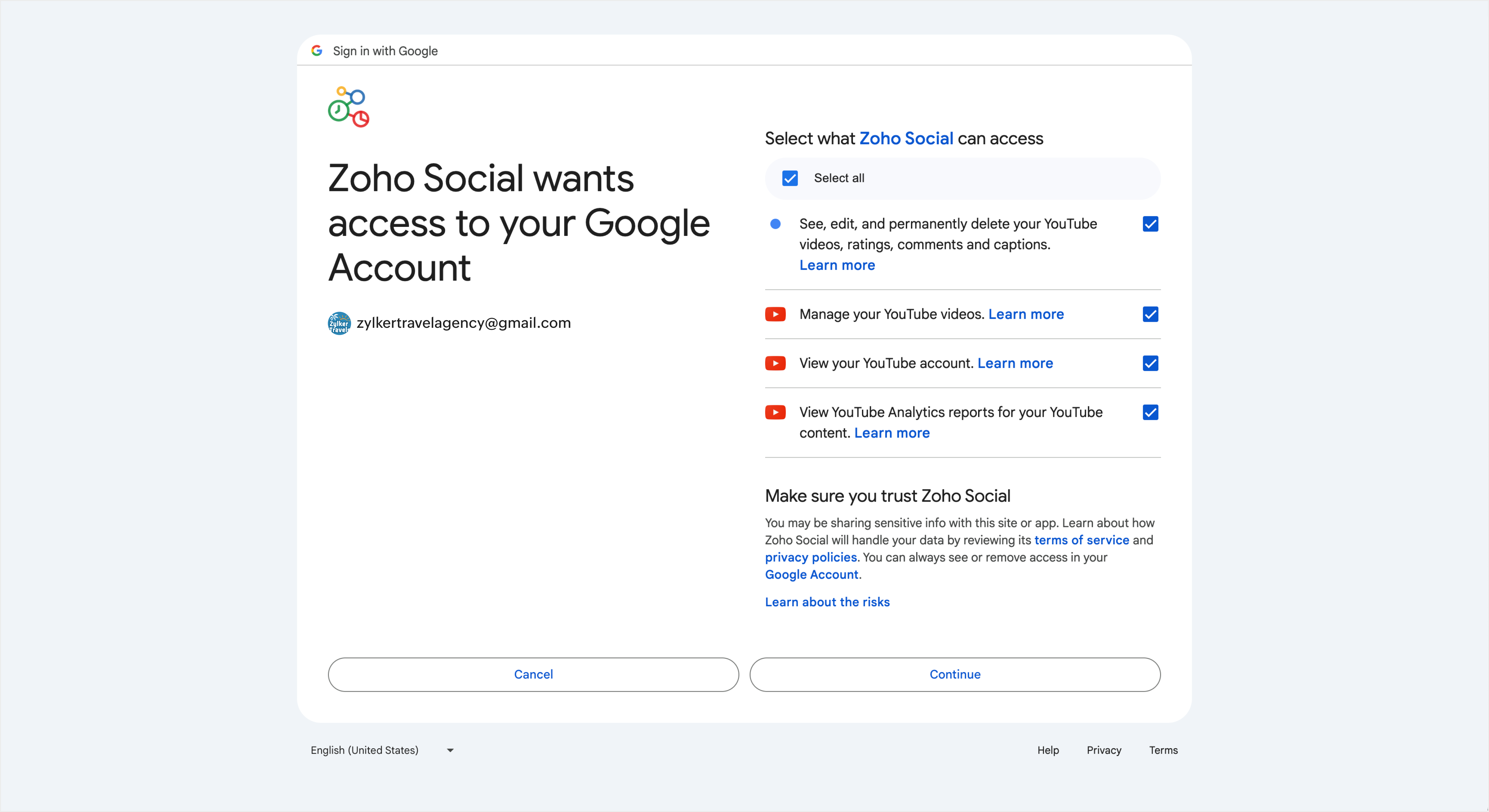Open Learn more for YouTube Analytics reports

coord(892,433)
